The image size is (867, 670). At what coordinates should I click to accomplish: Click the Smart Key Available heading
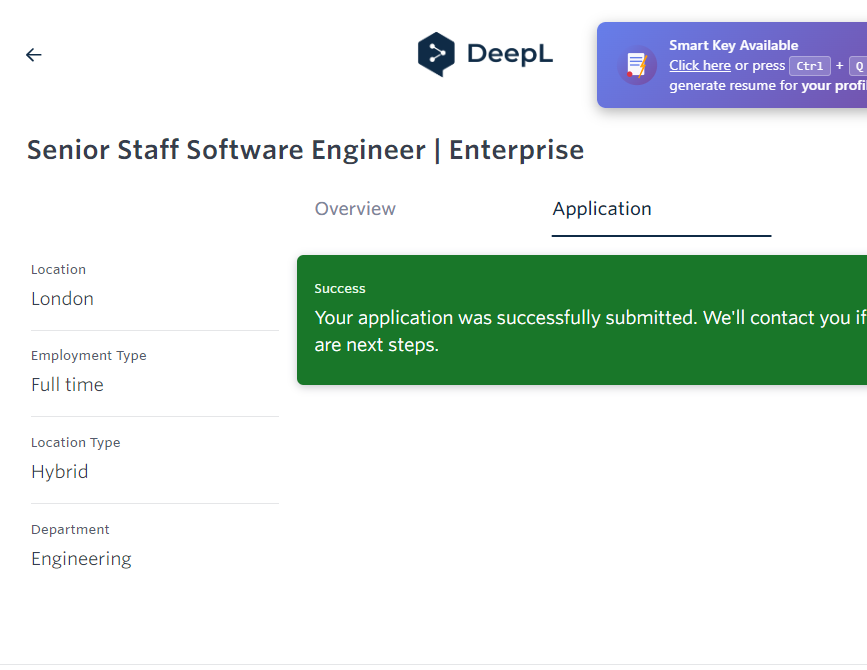(733, 45)
